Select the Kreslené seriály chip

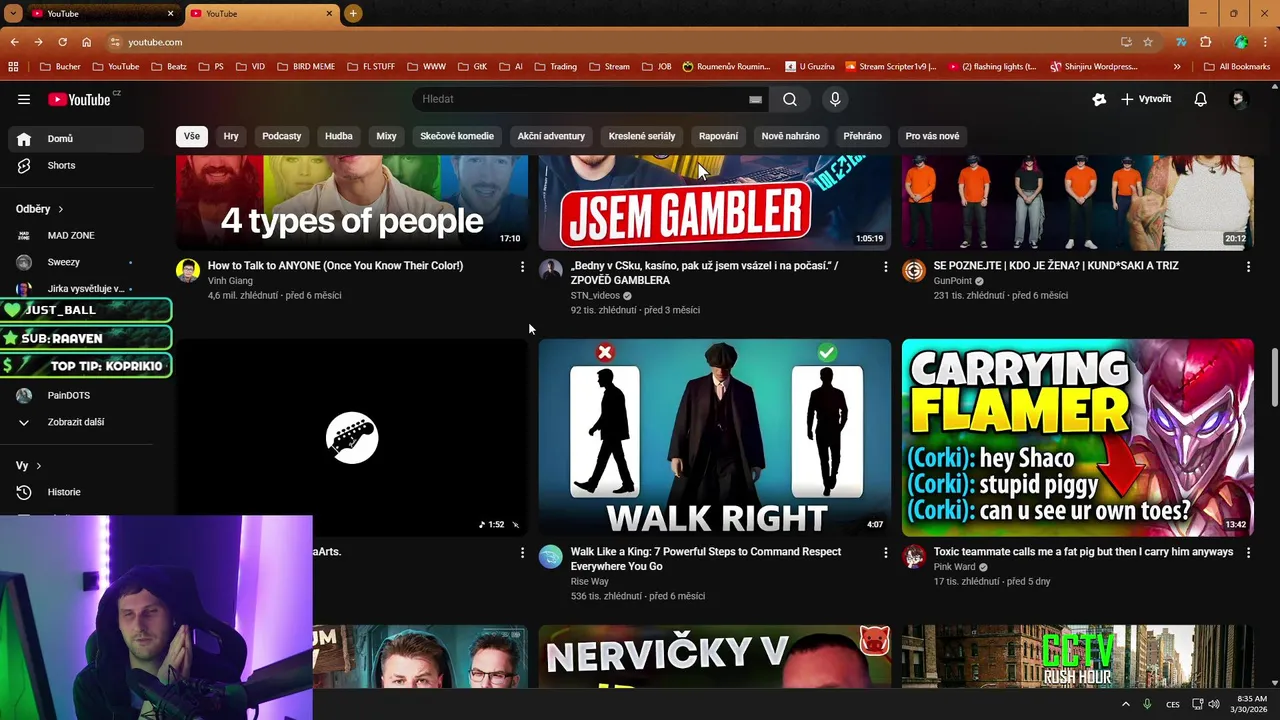(x=642, y=136)
